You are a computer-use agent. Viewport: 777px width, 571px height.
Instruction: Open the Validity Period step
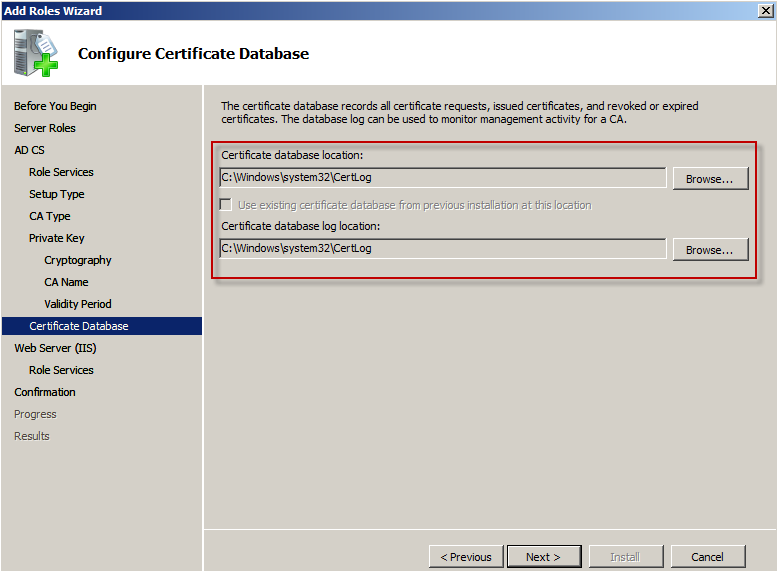78,304
